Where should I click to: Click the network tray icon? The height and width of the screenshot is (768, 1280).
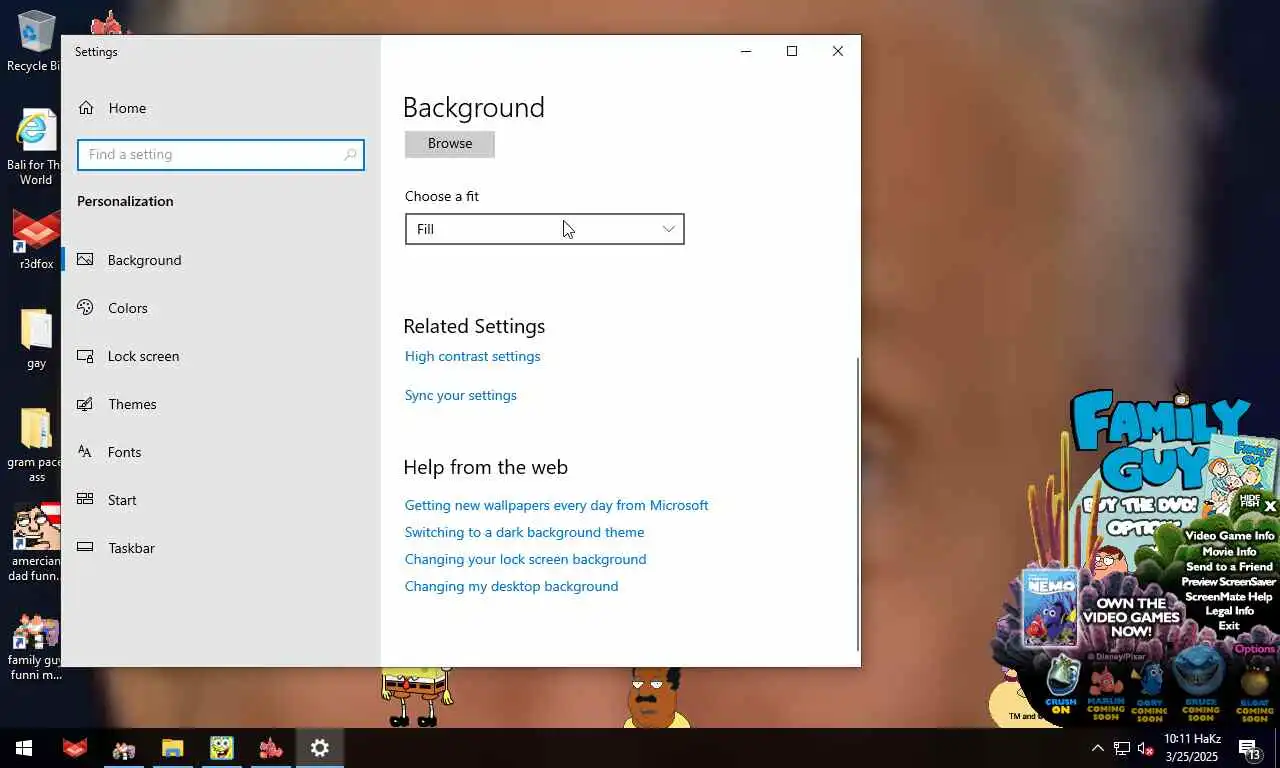pyautogui.click(x=1122, y=748)
